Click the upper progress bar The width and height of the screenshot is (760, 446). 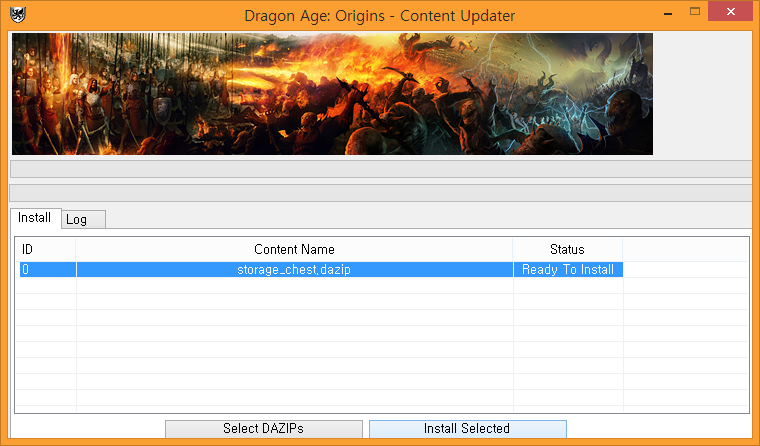tap(380, 169)
